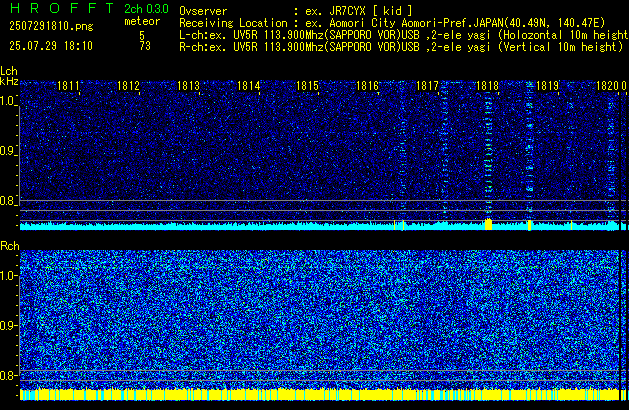Click the 1814 time marker
The width and height of the screenshot is (629, 410).
coord(248,86)
